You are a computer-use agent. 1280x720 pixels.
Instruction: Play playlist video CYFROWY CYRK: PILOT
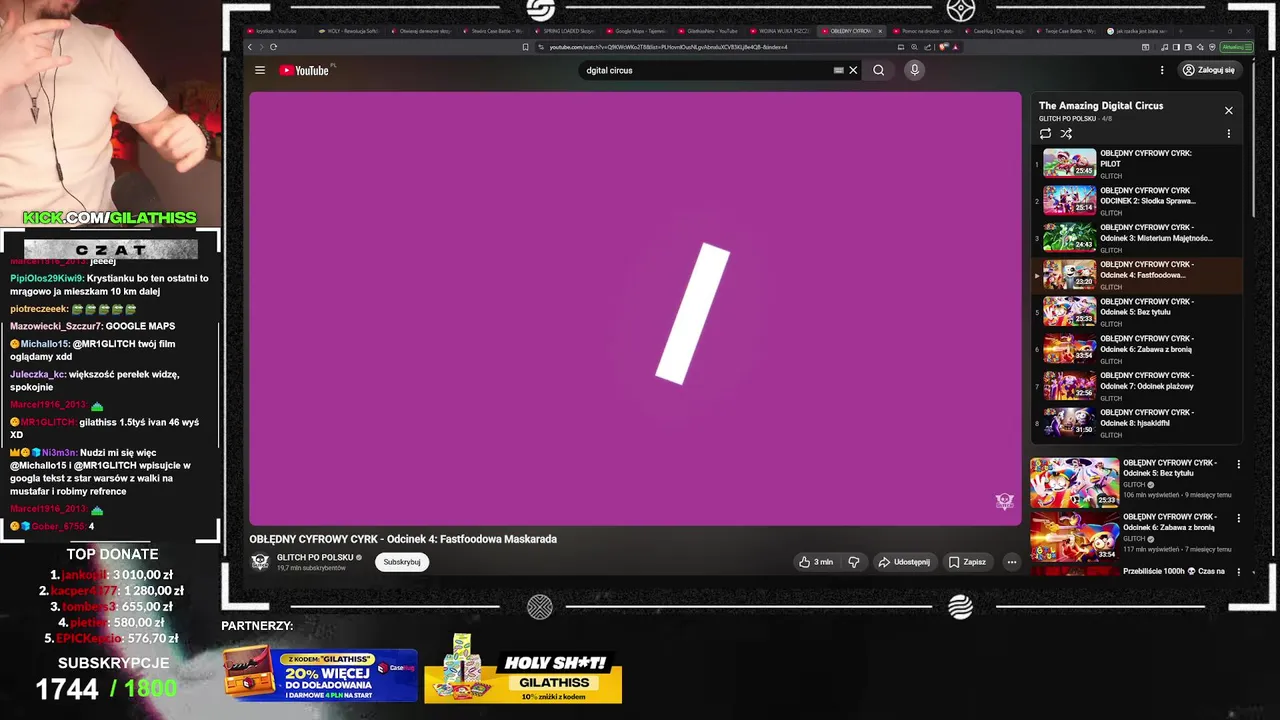[1138, 163]
